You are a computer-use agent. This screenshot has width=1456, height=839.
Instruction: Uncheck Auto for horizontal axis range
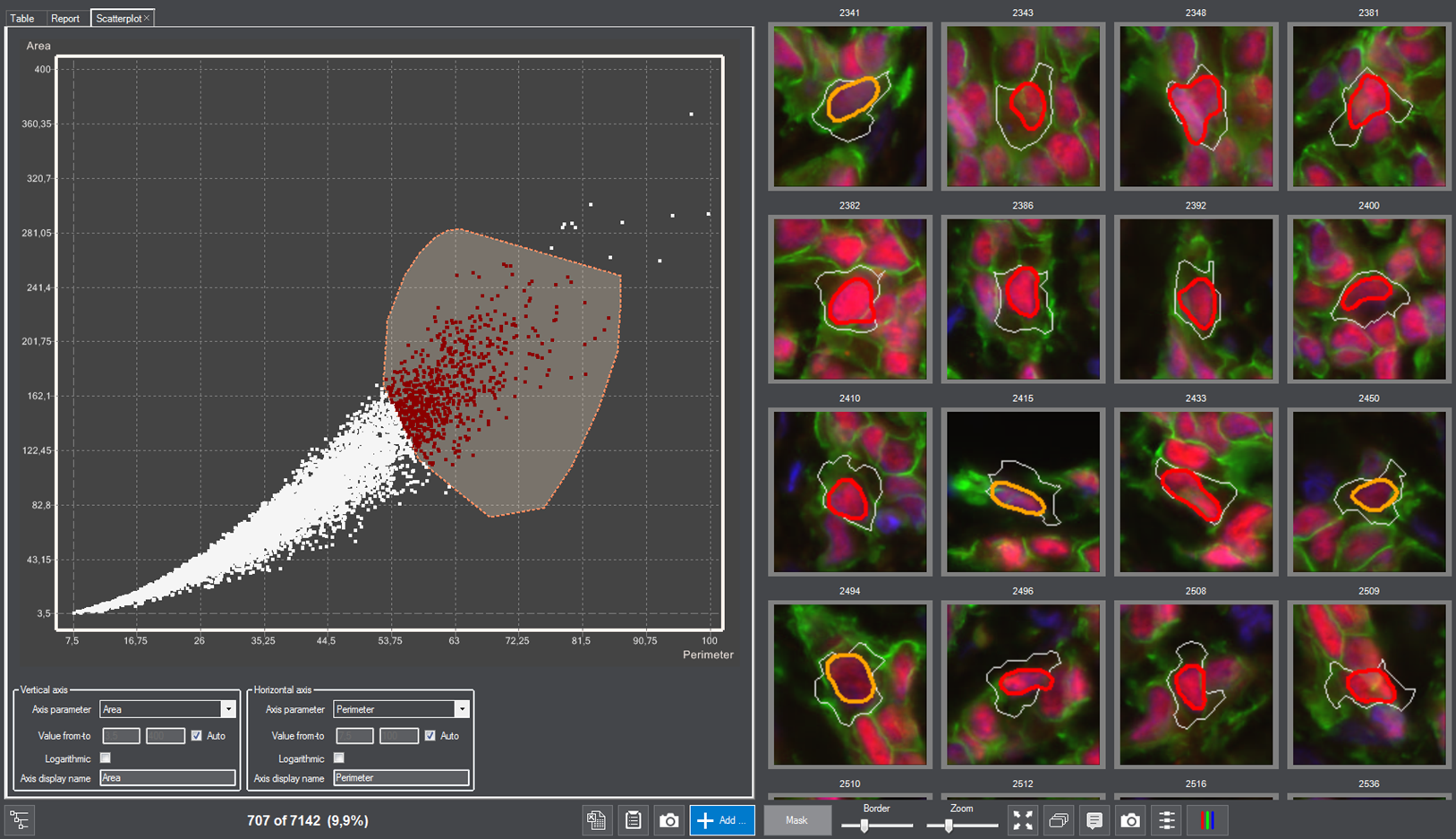[x=430, y=736]
